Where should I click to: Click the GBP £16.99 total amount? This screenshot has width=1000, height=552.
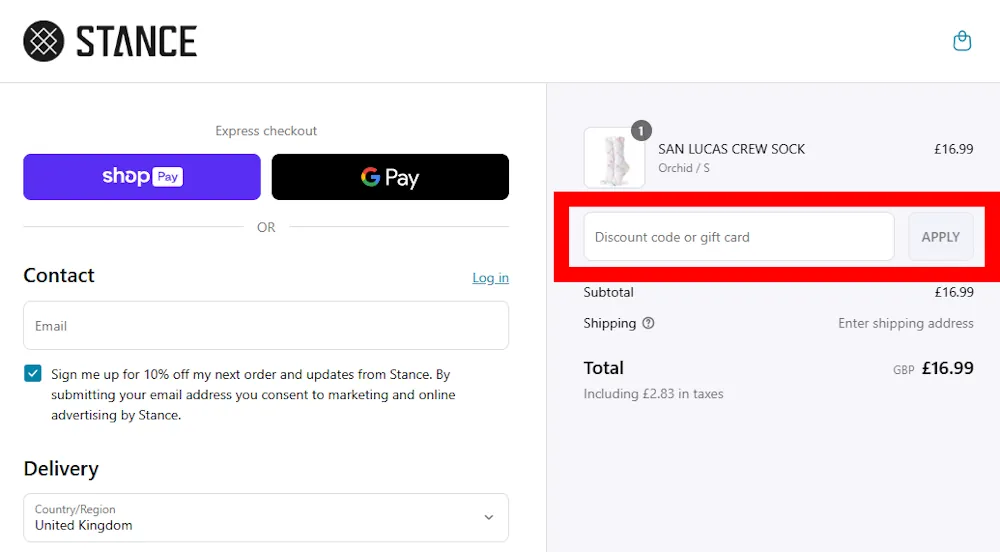[x=933, y=368]
